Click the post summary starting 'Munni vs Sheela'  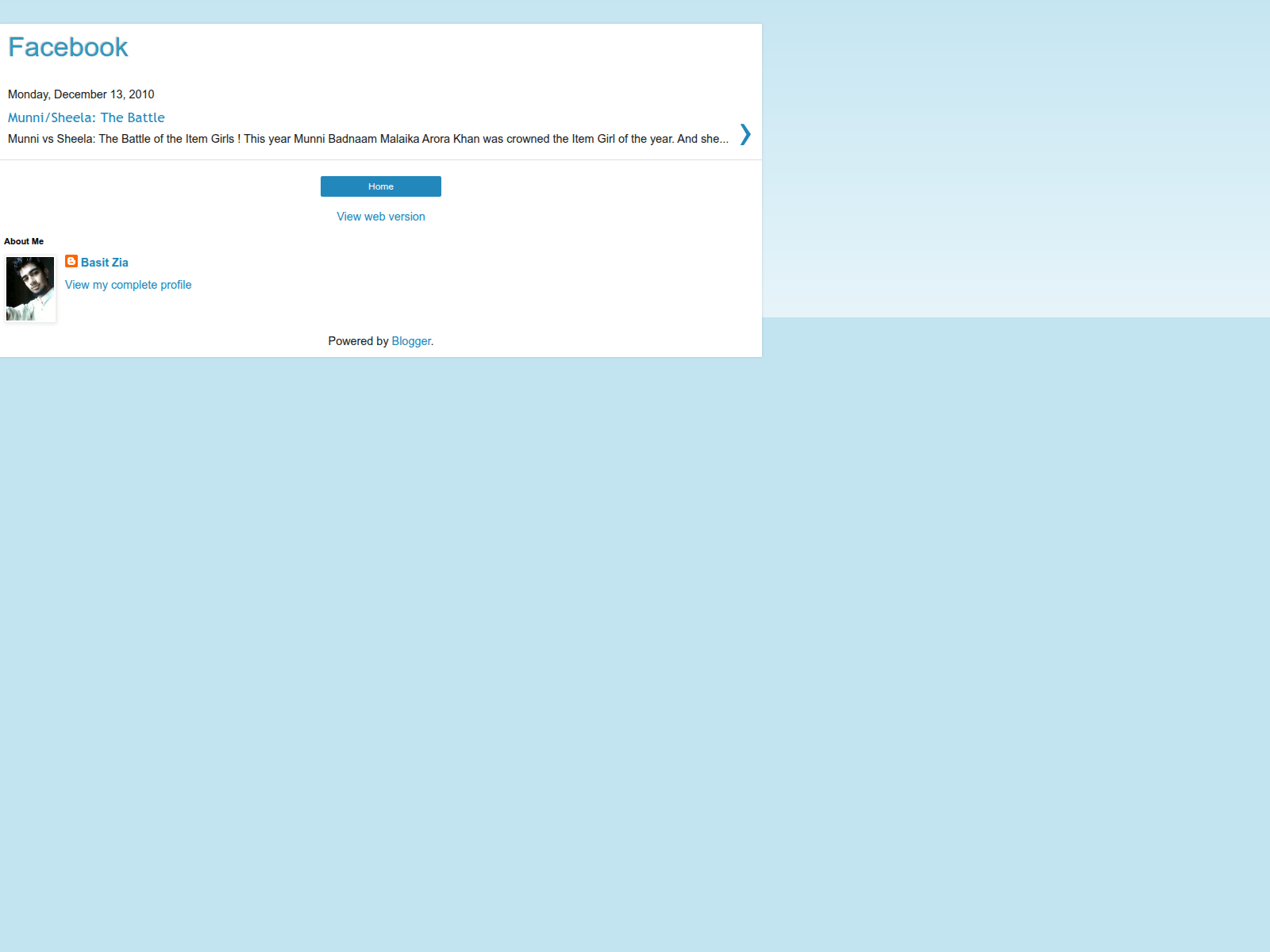point(368,139)
